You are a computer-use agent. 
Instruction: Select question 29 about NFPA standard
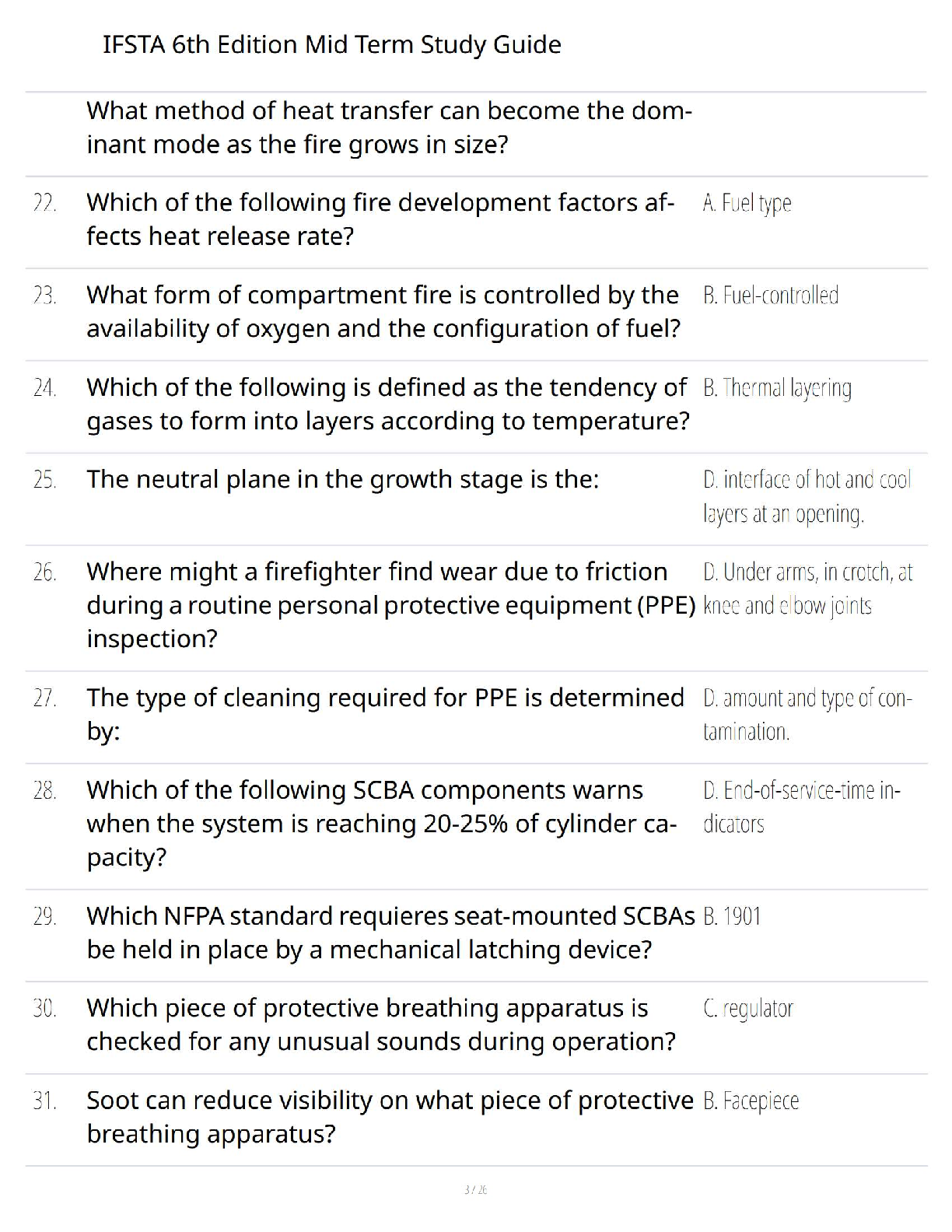coord(390,933)
